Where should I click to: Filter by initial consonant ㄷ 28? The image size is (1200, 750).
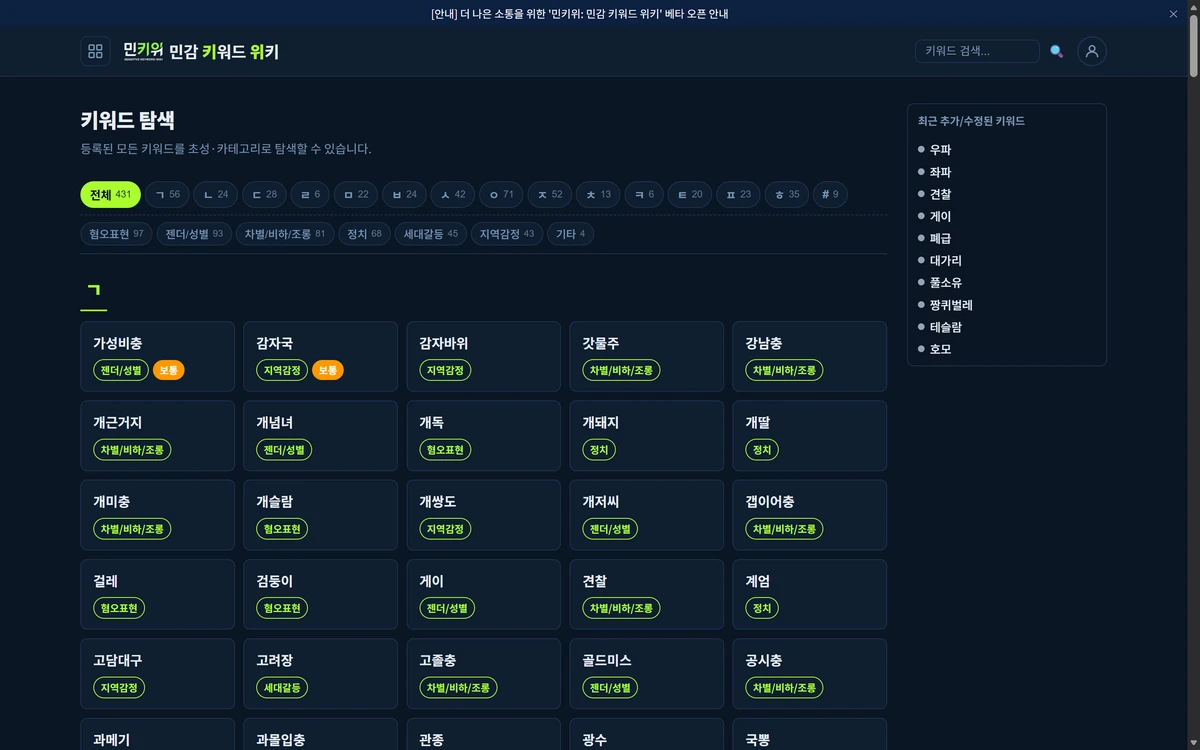point(264,194)
